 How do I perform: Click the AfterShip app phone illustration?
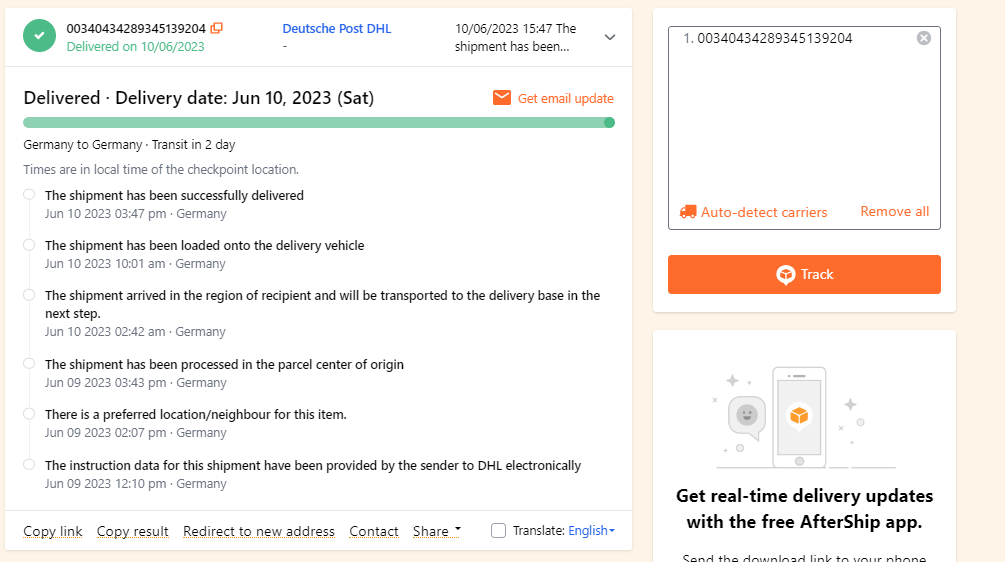point(798,416)
